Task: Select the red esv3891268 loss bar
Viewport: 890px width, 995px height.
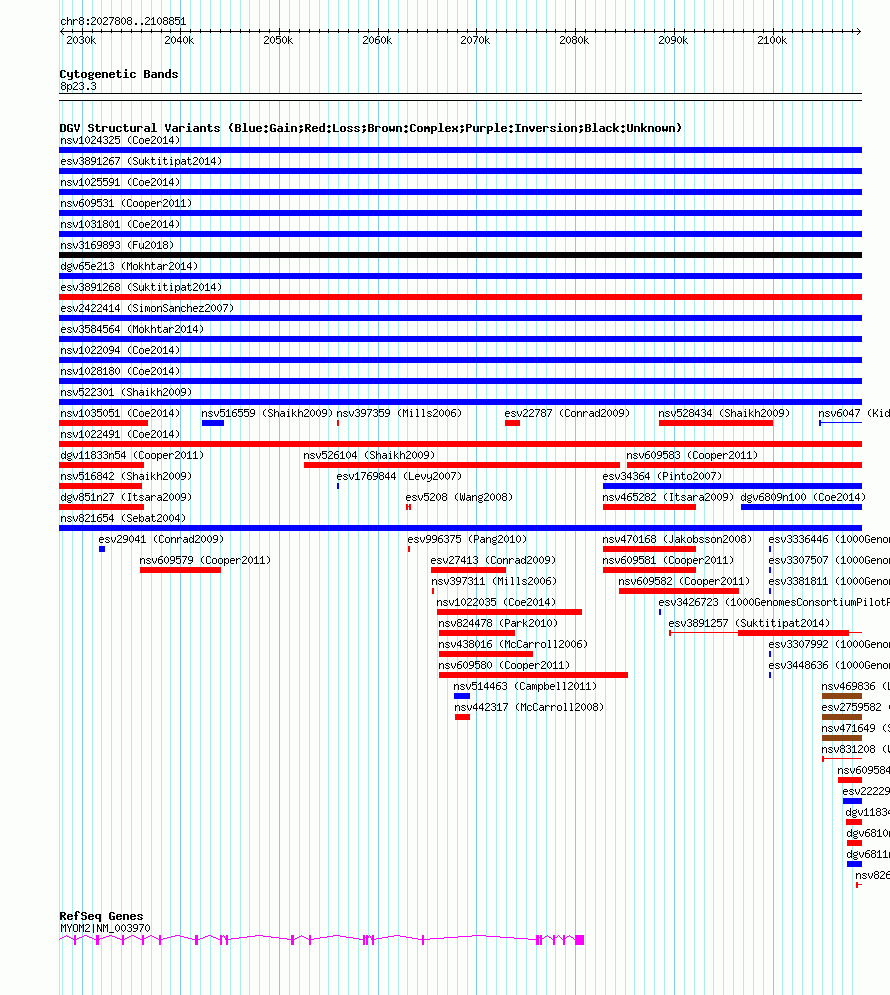Action: (461, 297)
